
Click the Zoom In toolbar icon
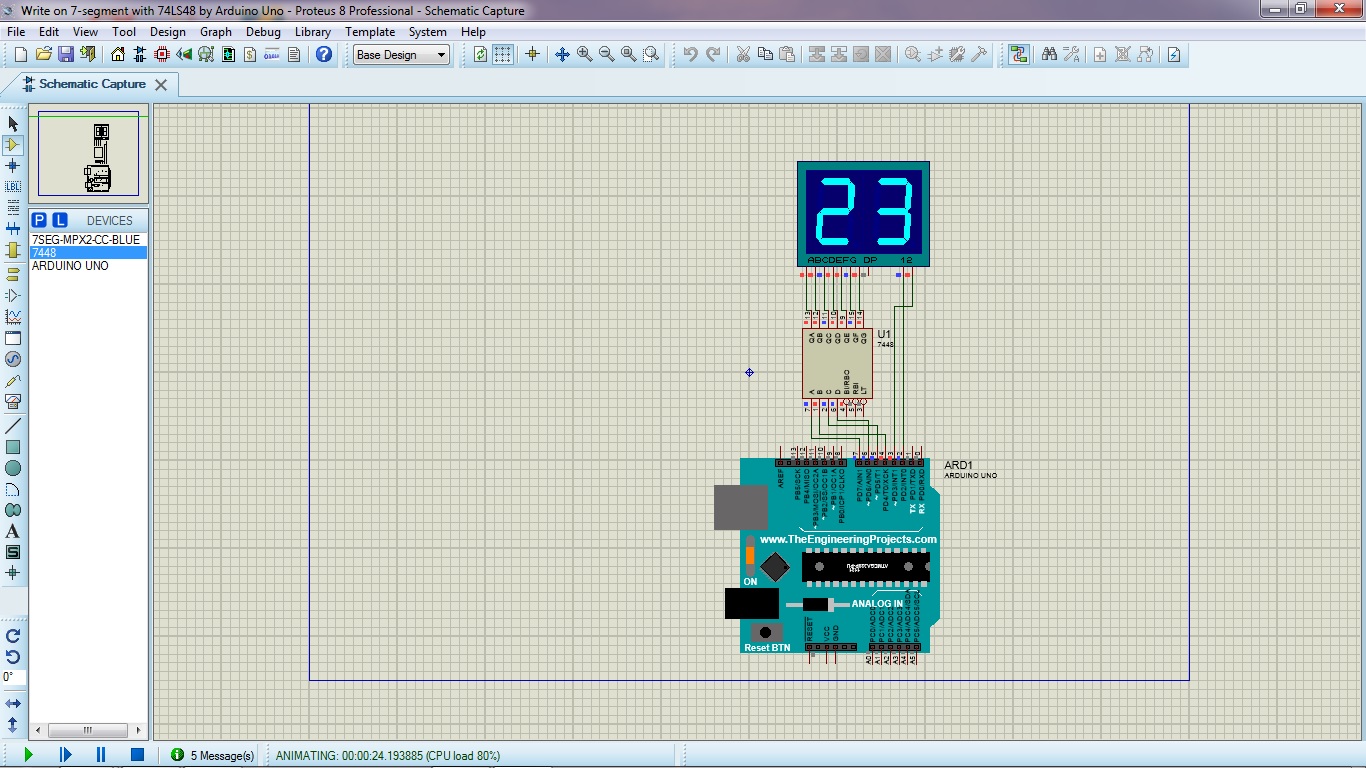coord(584,54)
